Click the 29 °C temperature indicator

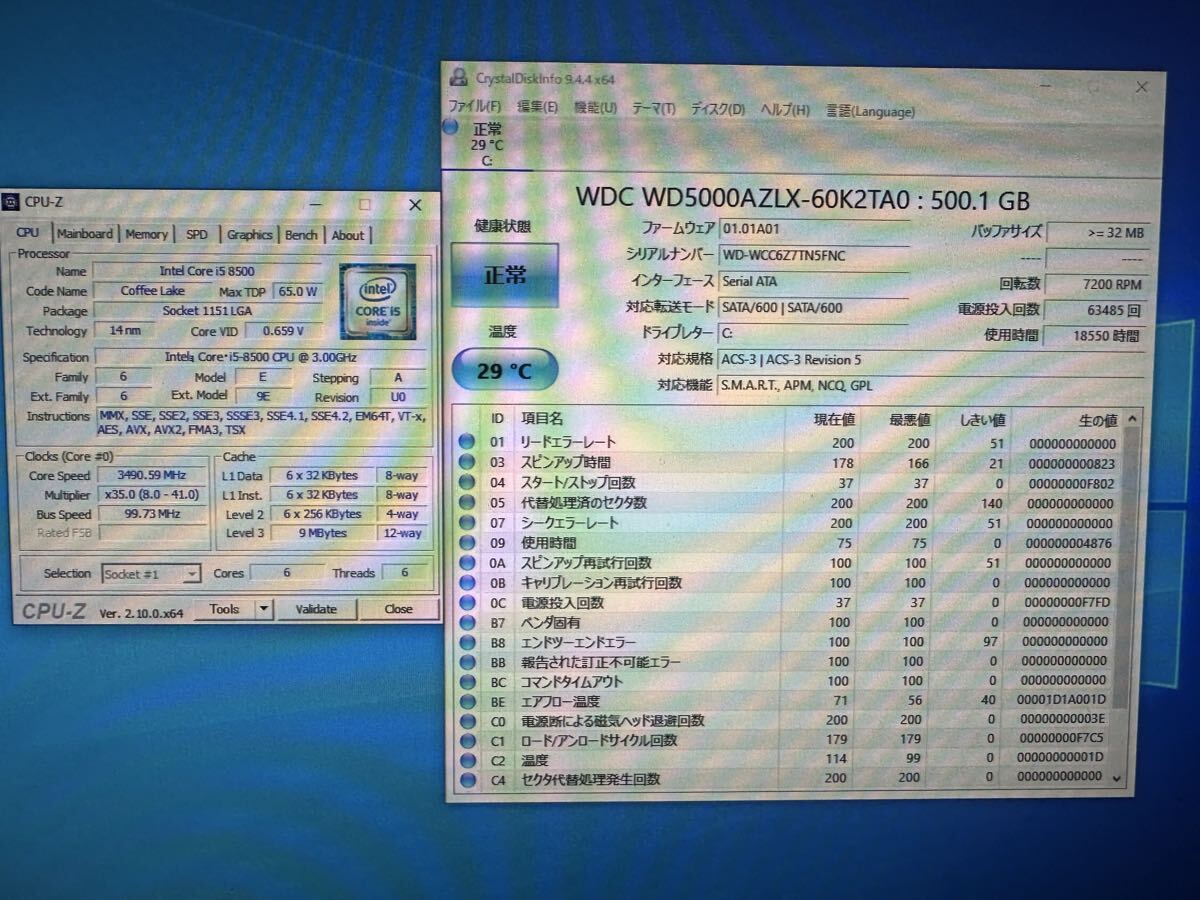pos(504,371)
